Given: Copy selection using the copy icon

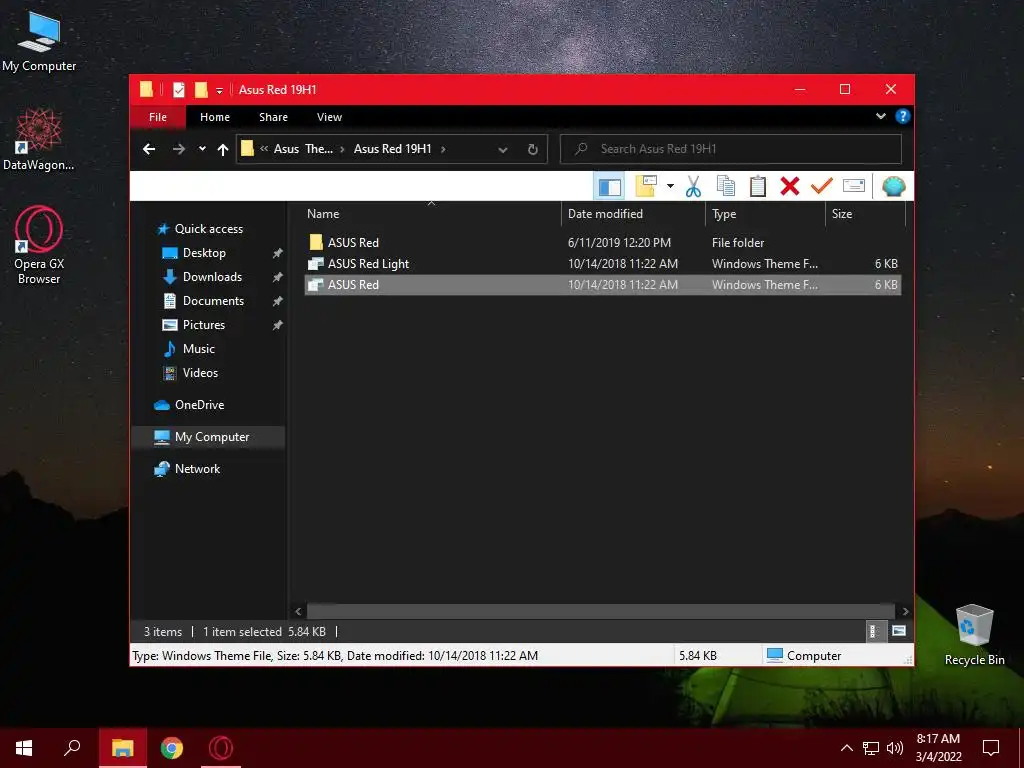Looking at the screenshot, I should (726, 186).
